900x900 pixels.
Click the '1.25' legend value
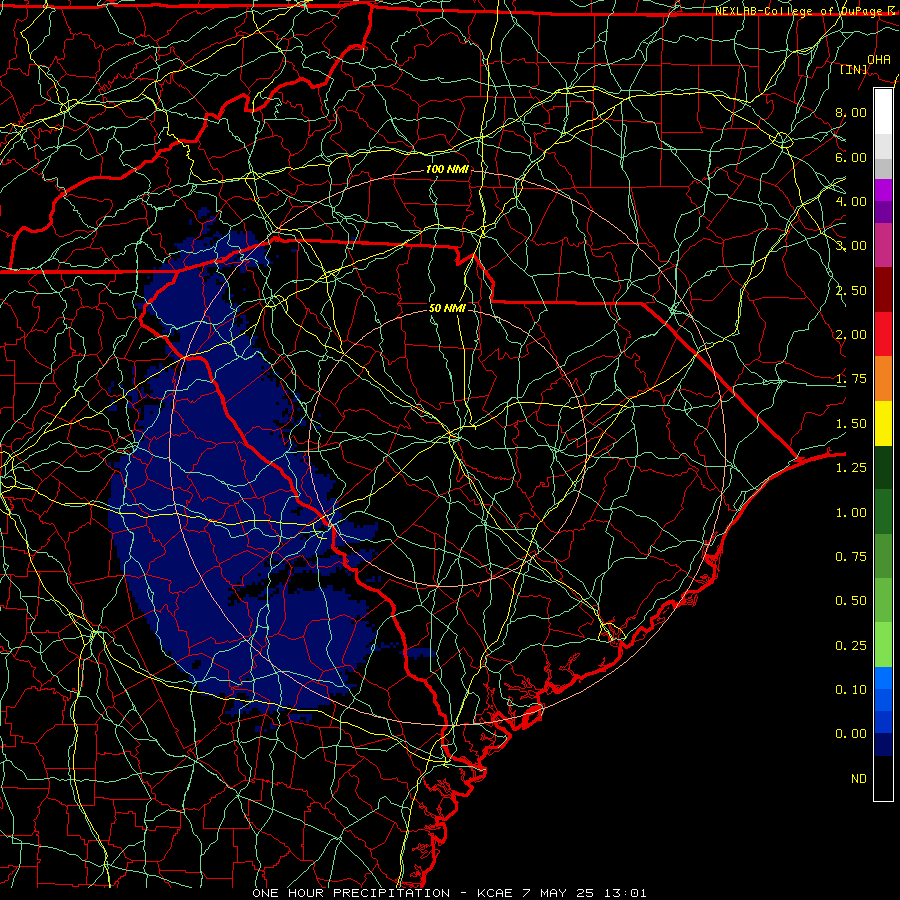(851, 468)
